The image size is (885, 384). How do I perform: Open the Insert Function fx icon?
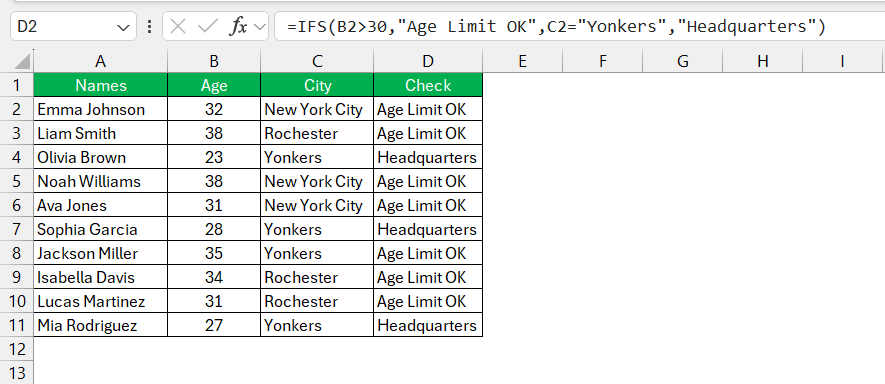(238, 27)
